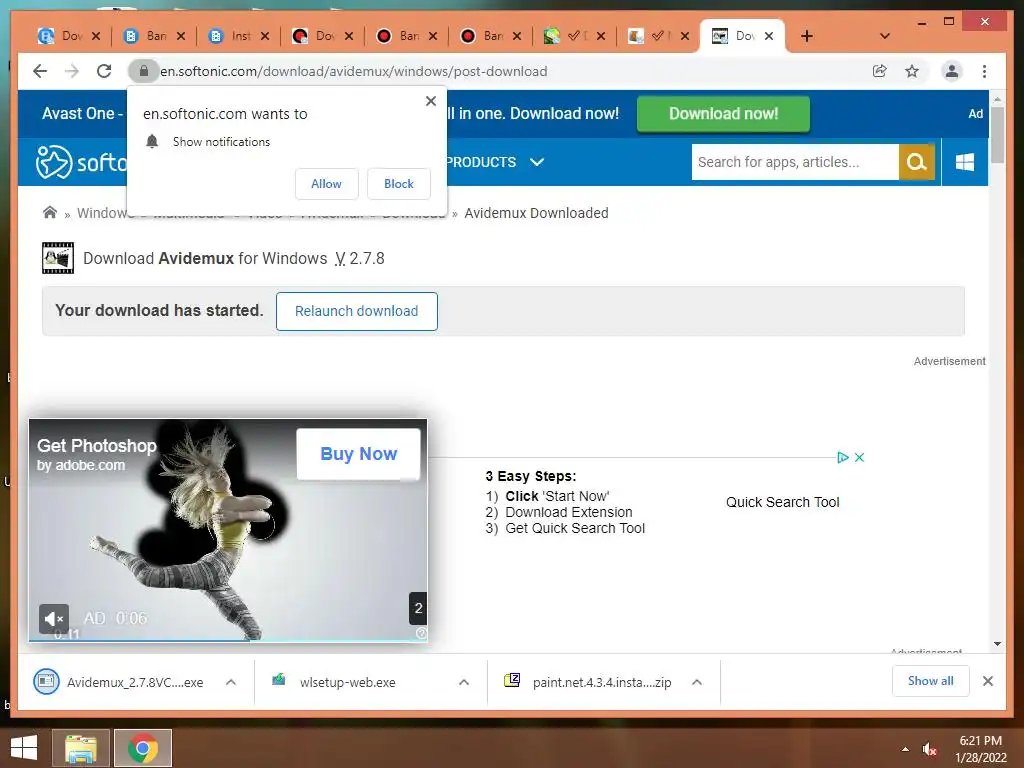Click the orange search magnifier button
Image resolution: width=1024 pixels, height=768 pixels.
916,162
